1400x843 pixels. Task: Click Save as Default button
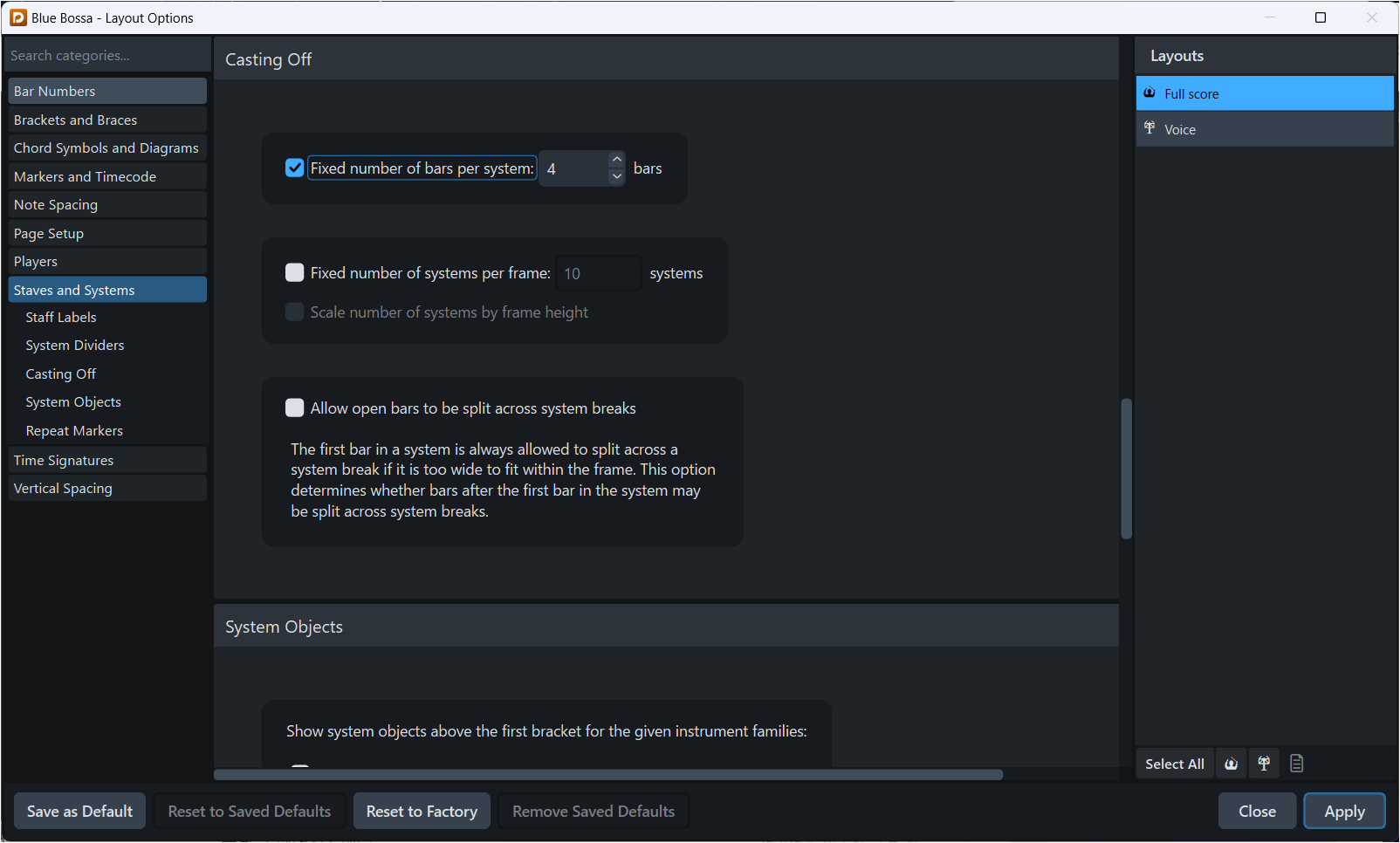pos(79,812)
